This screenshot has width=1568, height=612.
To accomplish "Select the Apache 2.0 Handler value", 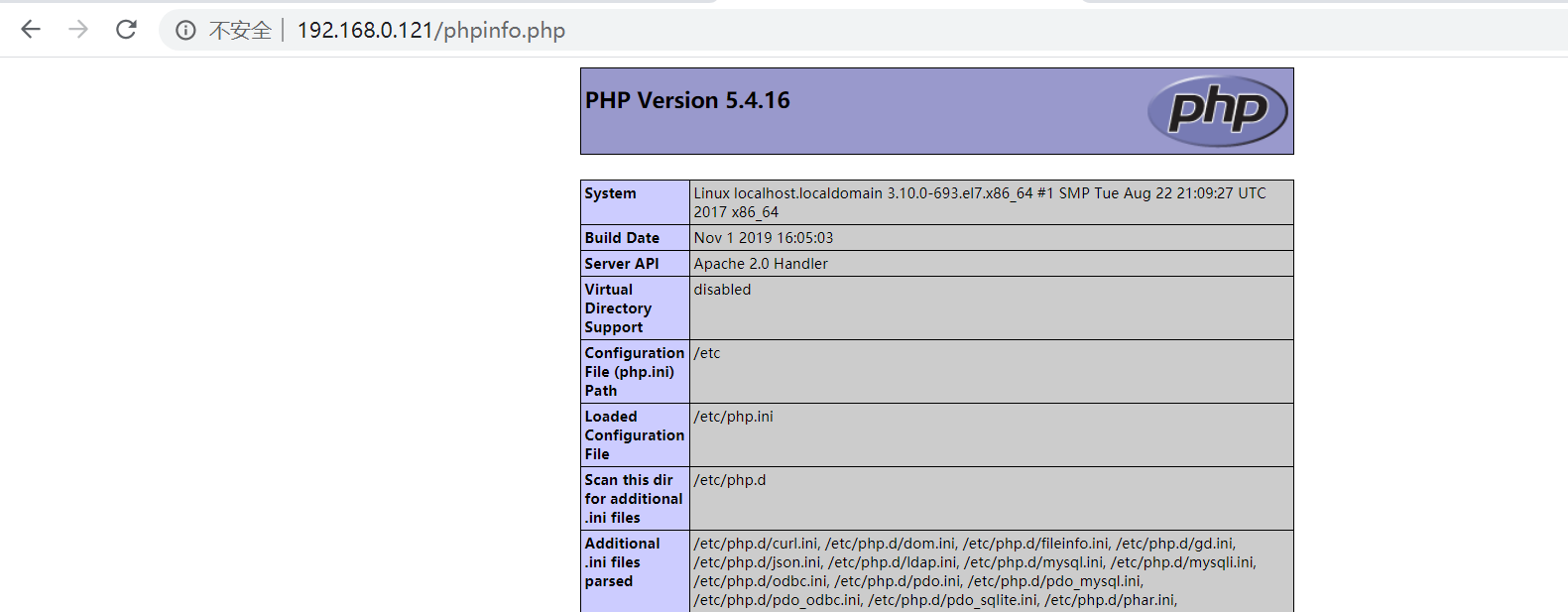I will point(761,264).
